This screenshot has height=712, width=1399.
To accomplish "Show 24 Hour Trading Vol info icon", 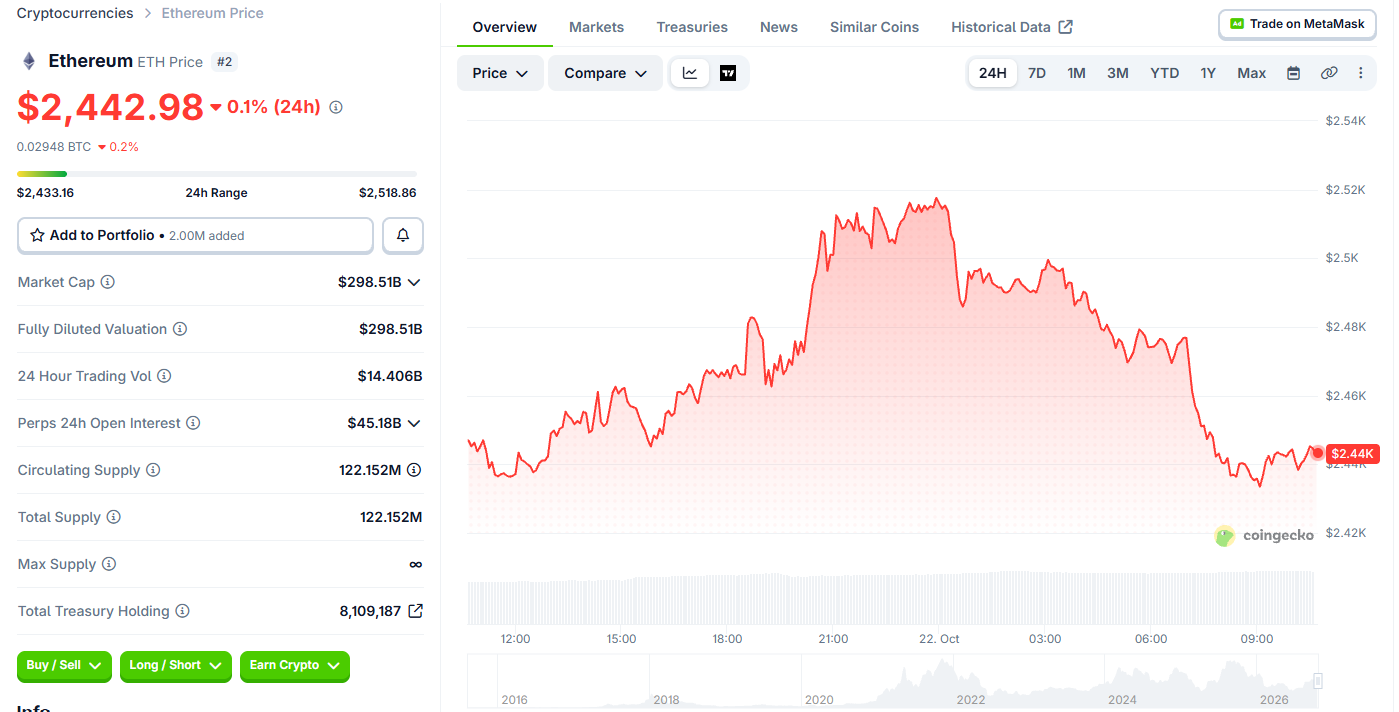I will (164, 376).
